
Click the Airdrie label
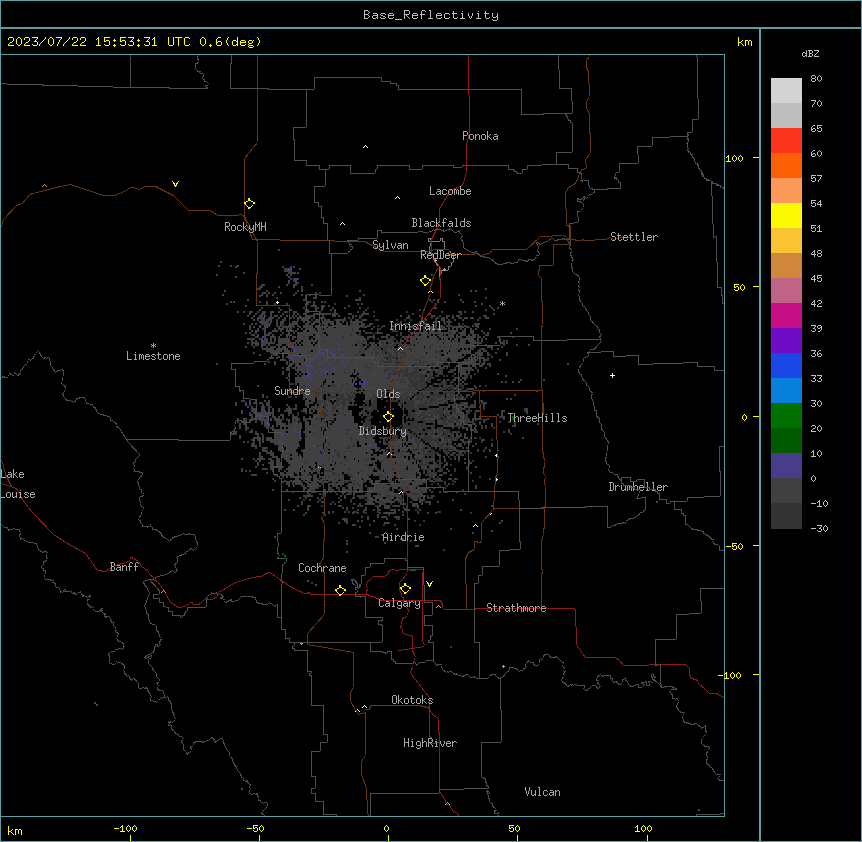pyautogui.click(x=404, y=537)
